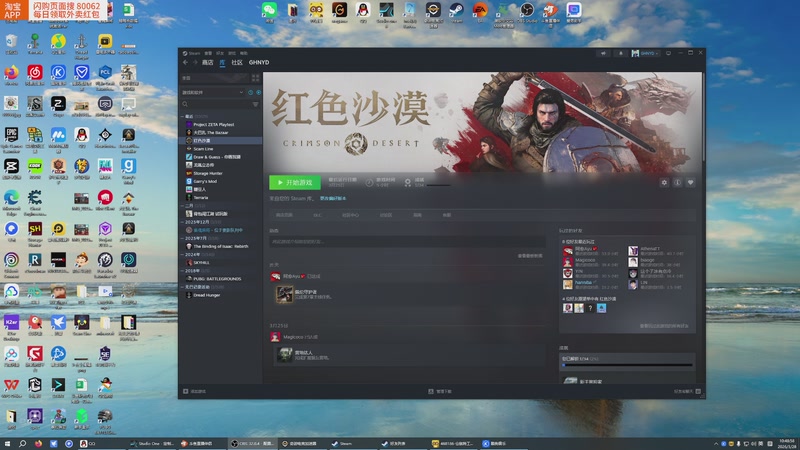Click the achievements progress bar
Screen dimensions: 800x450
pyautogui.click(x=628, y=365)
